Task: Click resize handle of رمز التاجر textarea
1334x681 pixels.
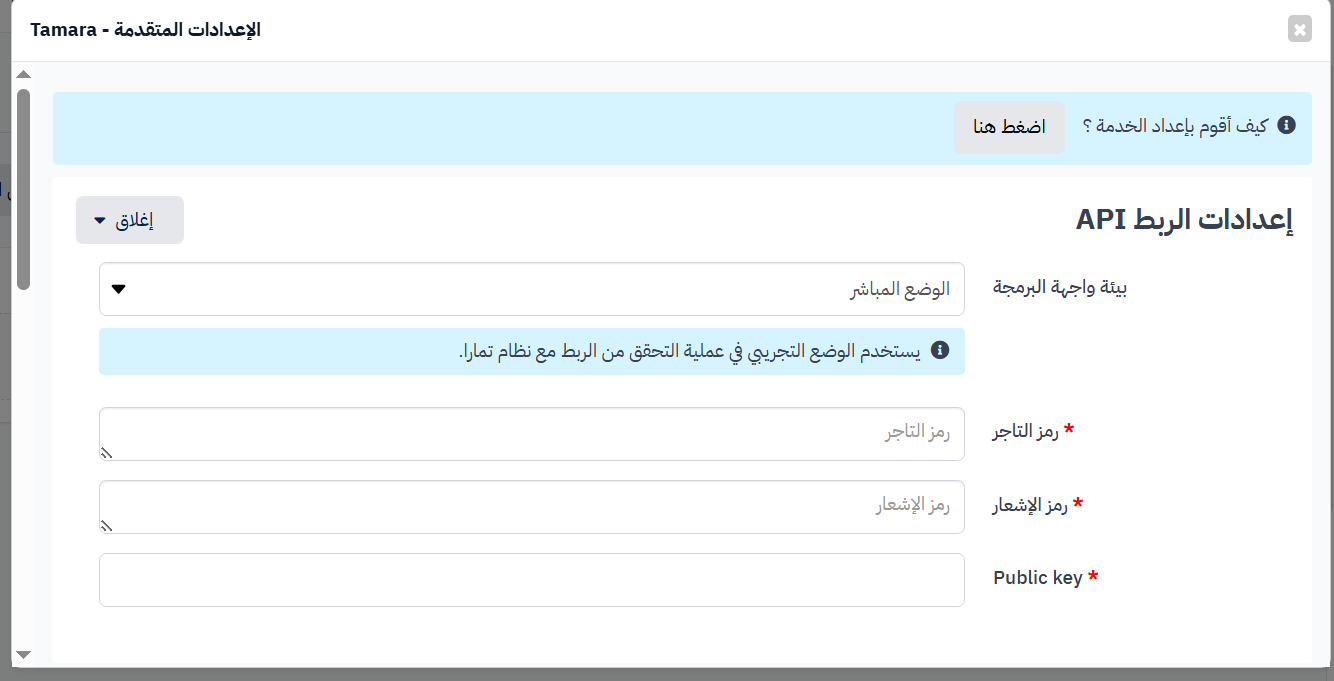Action: (106, 454)
